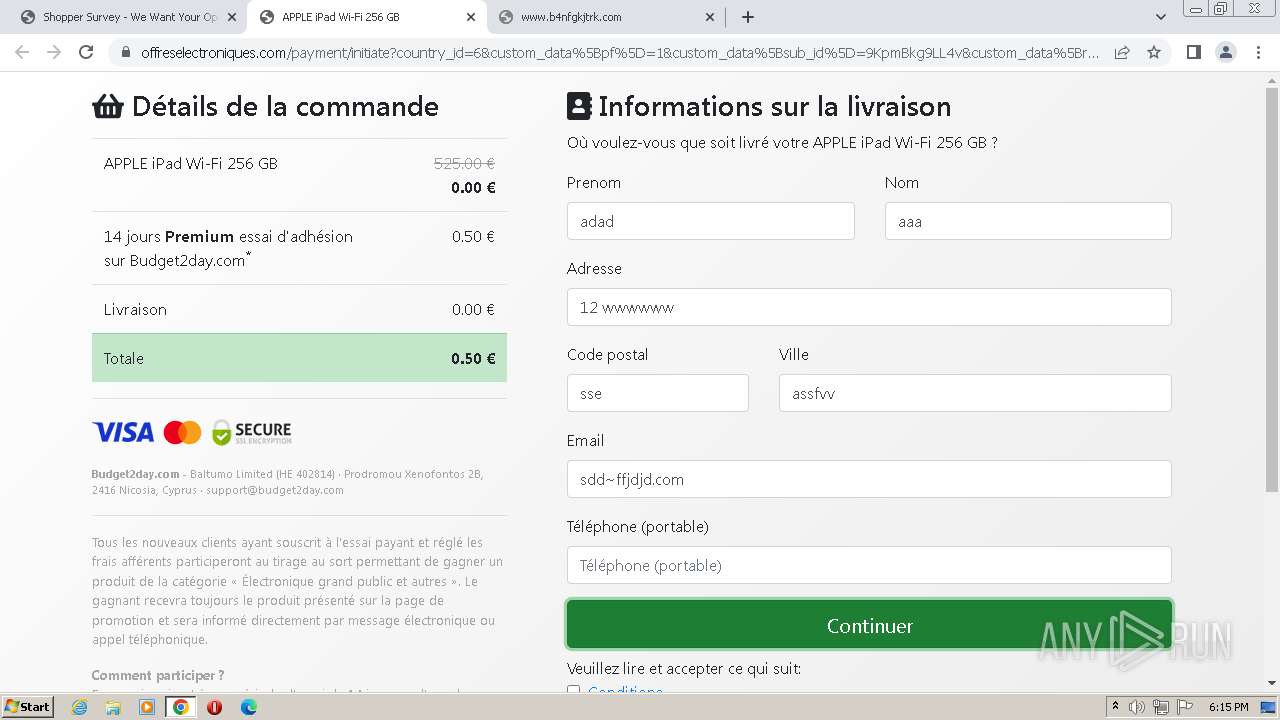Open network status in the tray
This screenshot has width=1280, height=720.
(x=1161, y=707)
